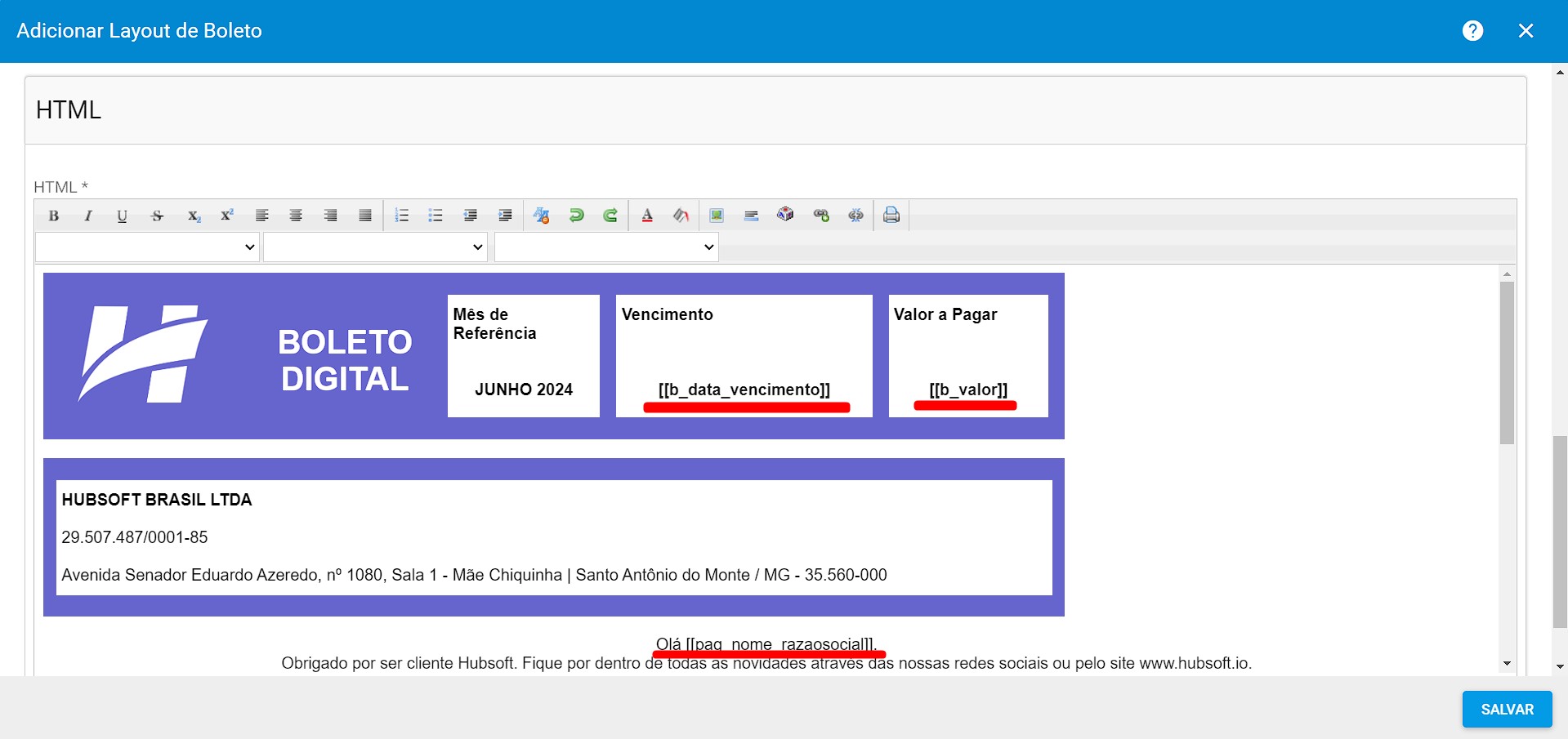Click the cube icon in toolbar

click(x=785, y=215)
